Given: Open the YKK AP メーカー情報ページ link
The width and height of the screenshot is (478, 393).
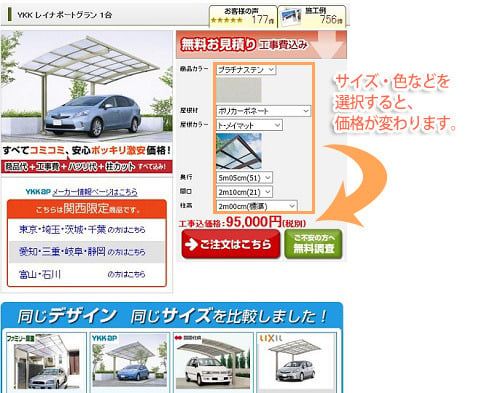Looking at the screenshot, I should [82, 192].
